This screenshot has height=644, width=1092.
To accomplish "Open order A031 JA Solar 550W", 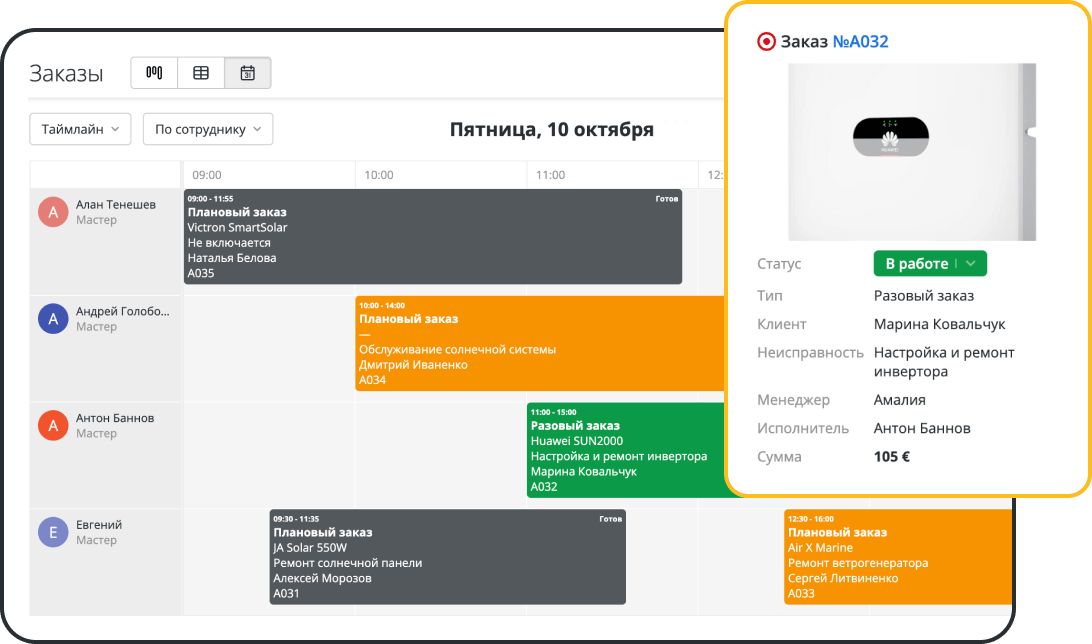I will pos(447,557).
